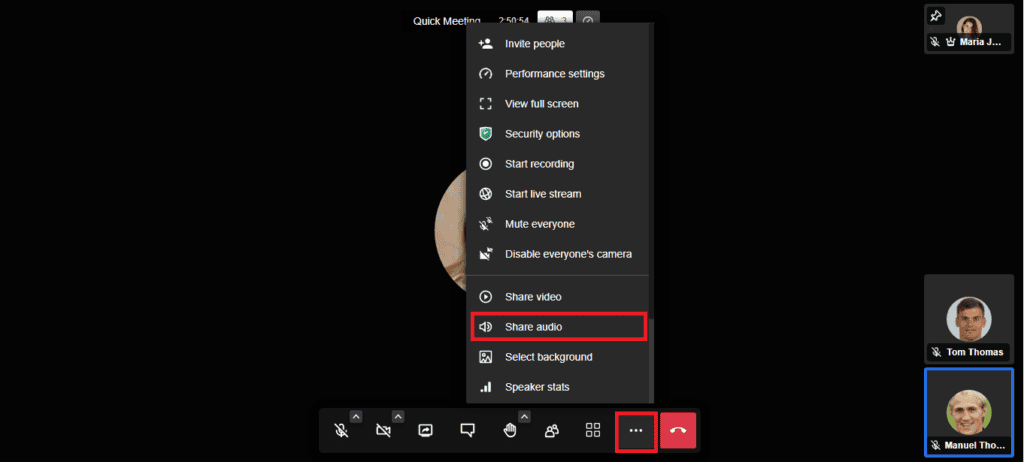Choose Share video
This screenshot has width=1024, height=462.
(x=558, y=297)
